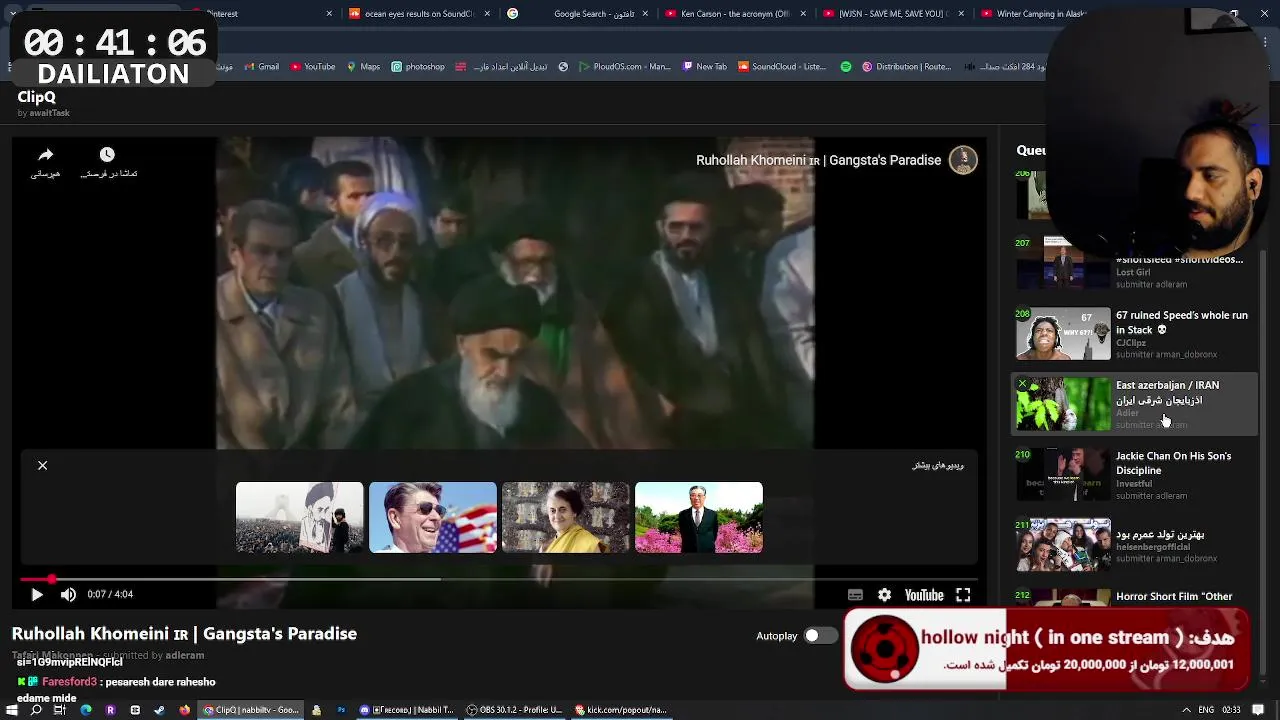Open the Gmail bookmark
The height and width of the screenshot is (720, 1280).
click(x=260, y=67)
